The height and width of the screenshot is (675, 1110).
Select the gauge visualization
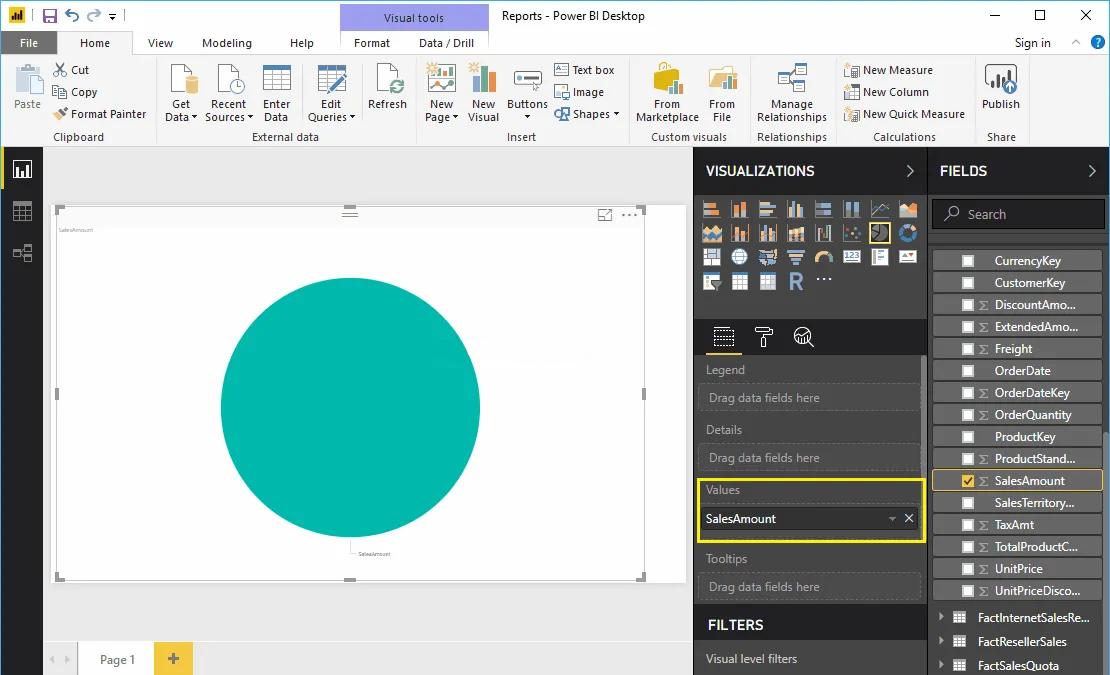(822, 256)
